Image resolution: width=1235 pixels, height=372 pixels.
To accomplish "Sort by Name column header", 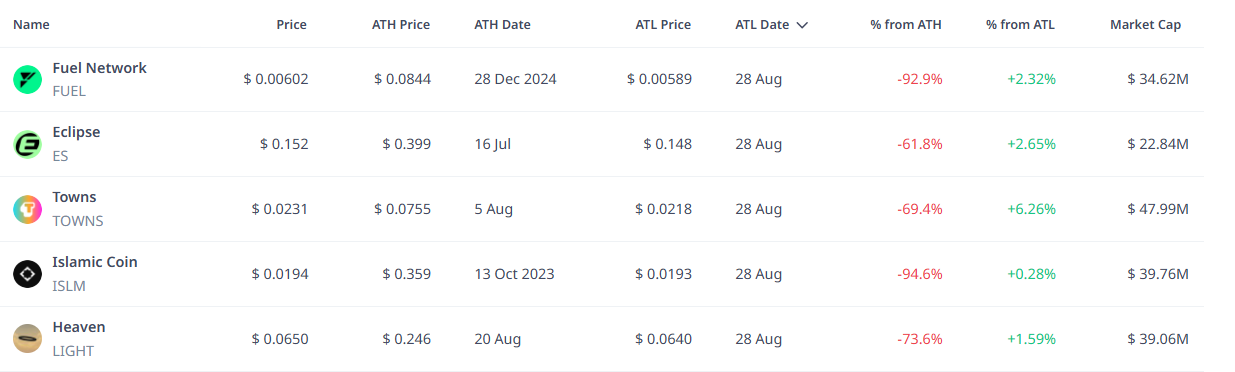I will point(31,25).
